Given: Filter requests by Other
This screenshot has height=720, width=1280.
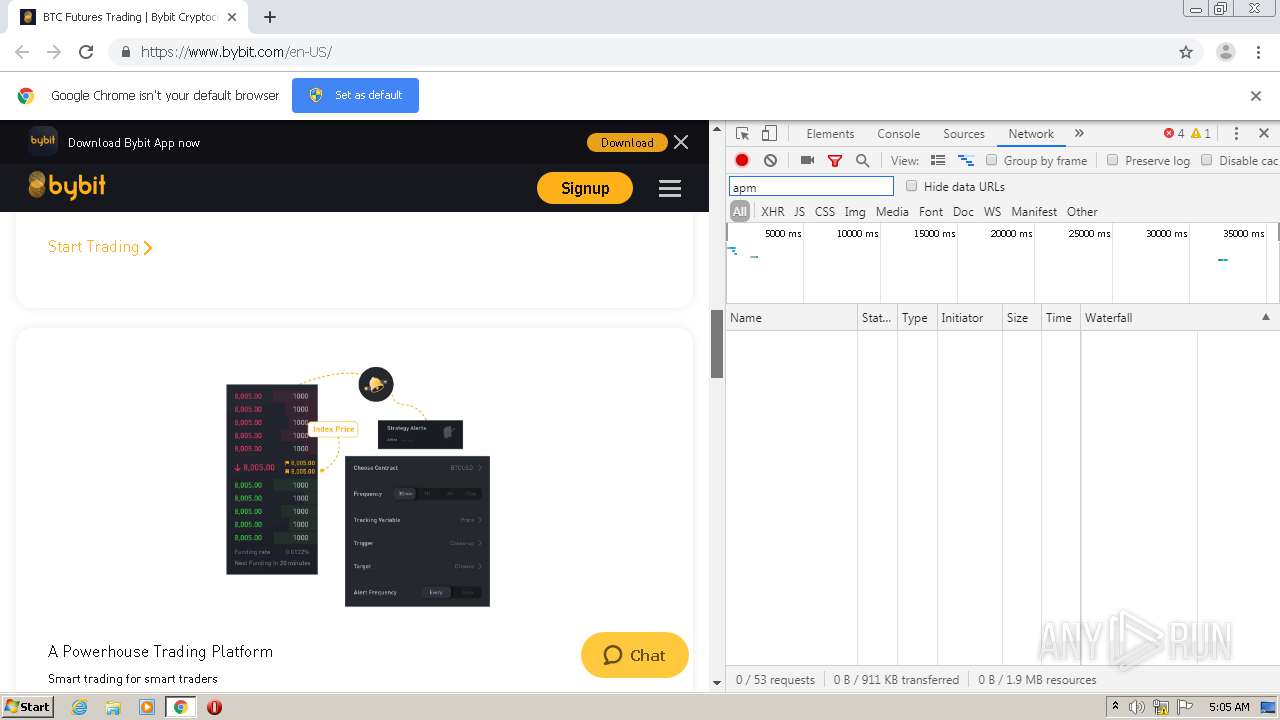Looking at the screenshot, I should coord(1082,212).
